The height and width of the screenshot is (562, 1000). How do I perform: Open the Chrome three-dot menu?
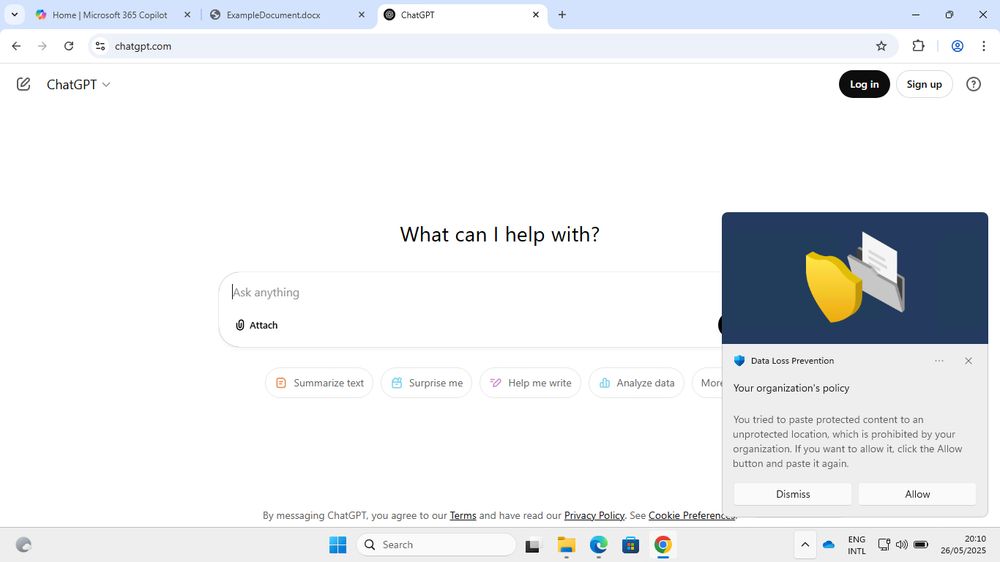point(984,46)
